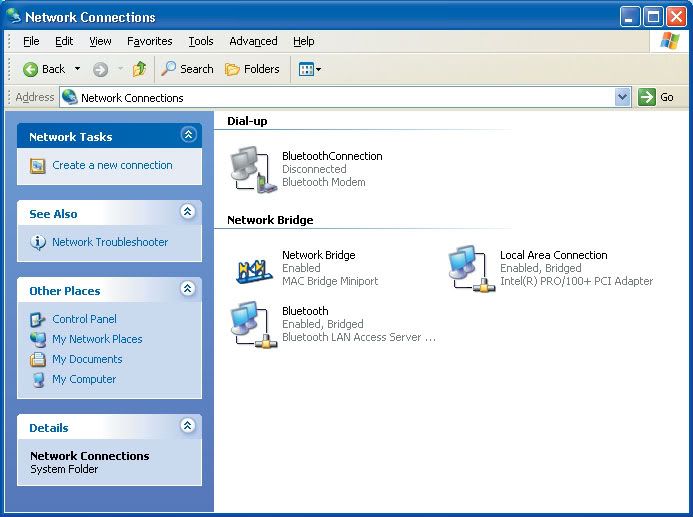This screenshot has height=517, width=693.
Task: Select the Local Area Connection icon
Action: [471, 269]
